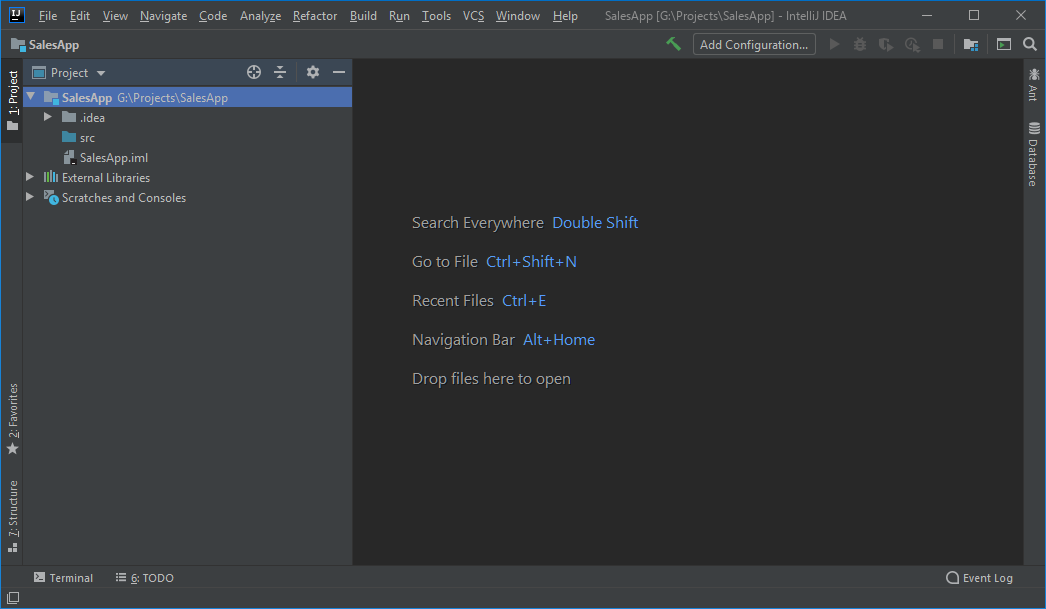Select the src folder

[x=187, y=137]
